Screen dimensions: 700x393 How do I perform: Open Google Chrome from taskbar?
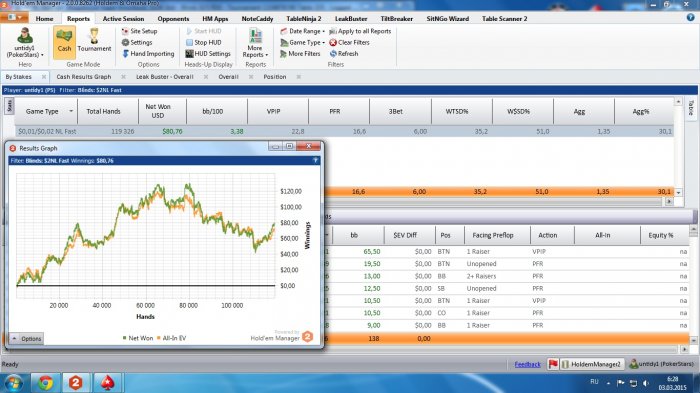click(45, 383)
